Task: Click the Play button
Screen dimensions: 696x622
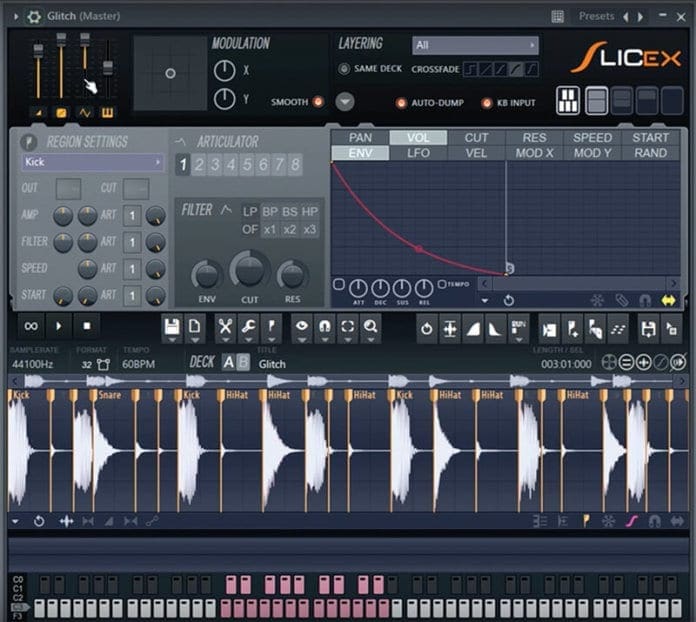Action: [x=59, y=326]
